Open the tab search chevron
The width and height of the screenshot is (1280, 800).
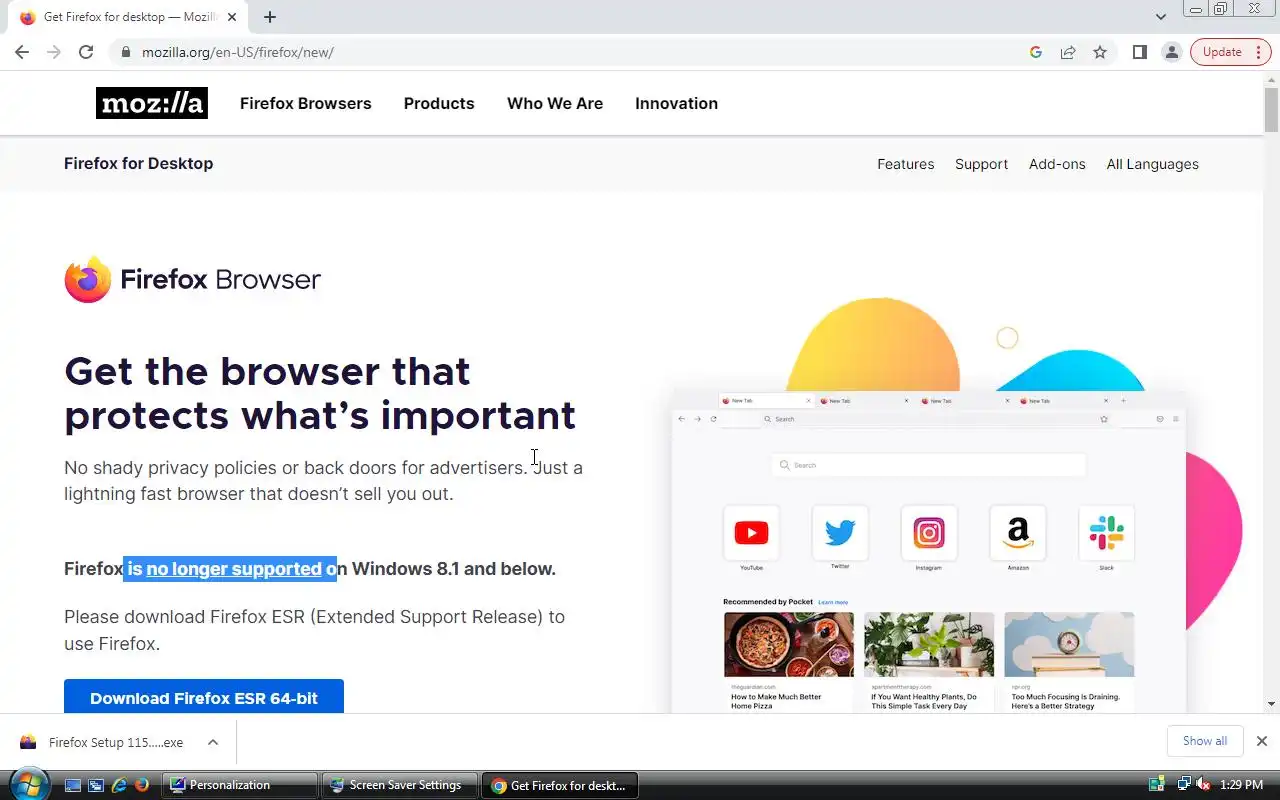[x=1161, y=17]
